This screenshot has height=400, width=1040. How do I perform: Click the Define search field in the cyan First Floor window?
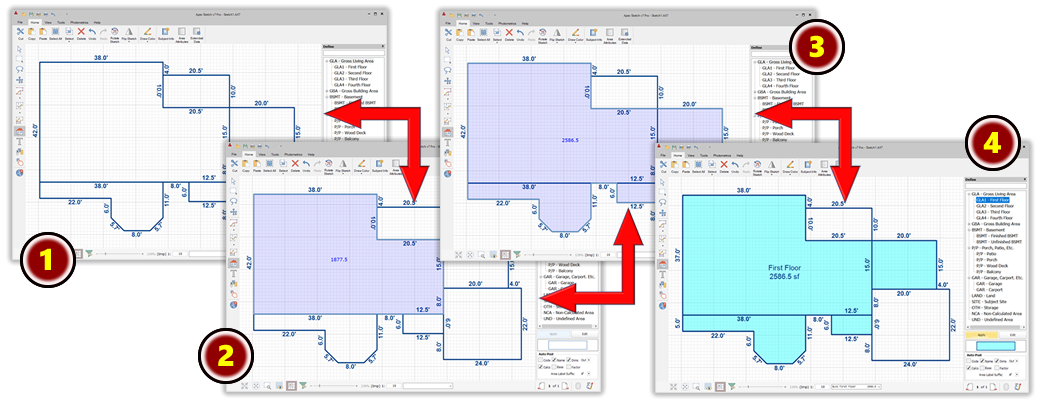coord(996,186)
